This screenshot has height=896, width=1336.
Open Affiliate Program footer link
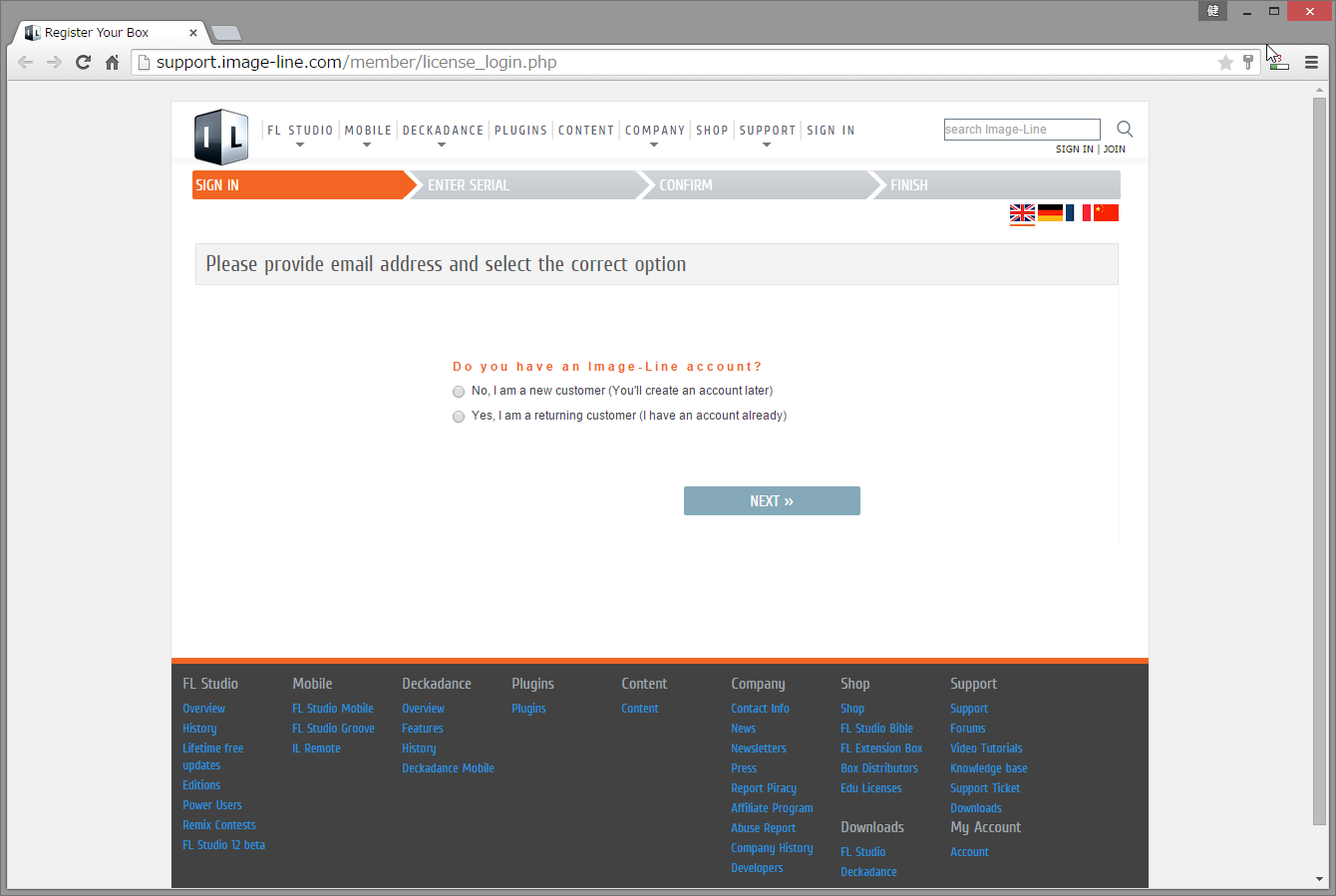(772, 808)
